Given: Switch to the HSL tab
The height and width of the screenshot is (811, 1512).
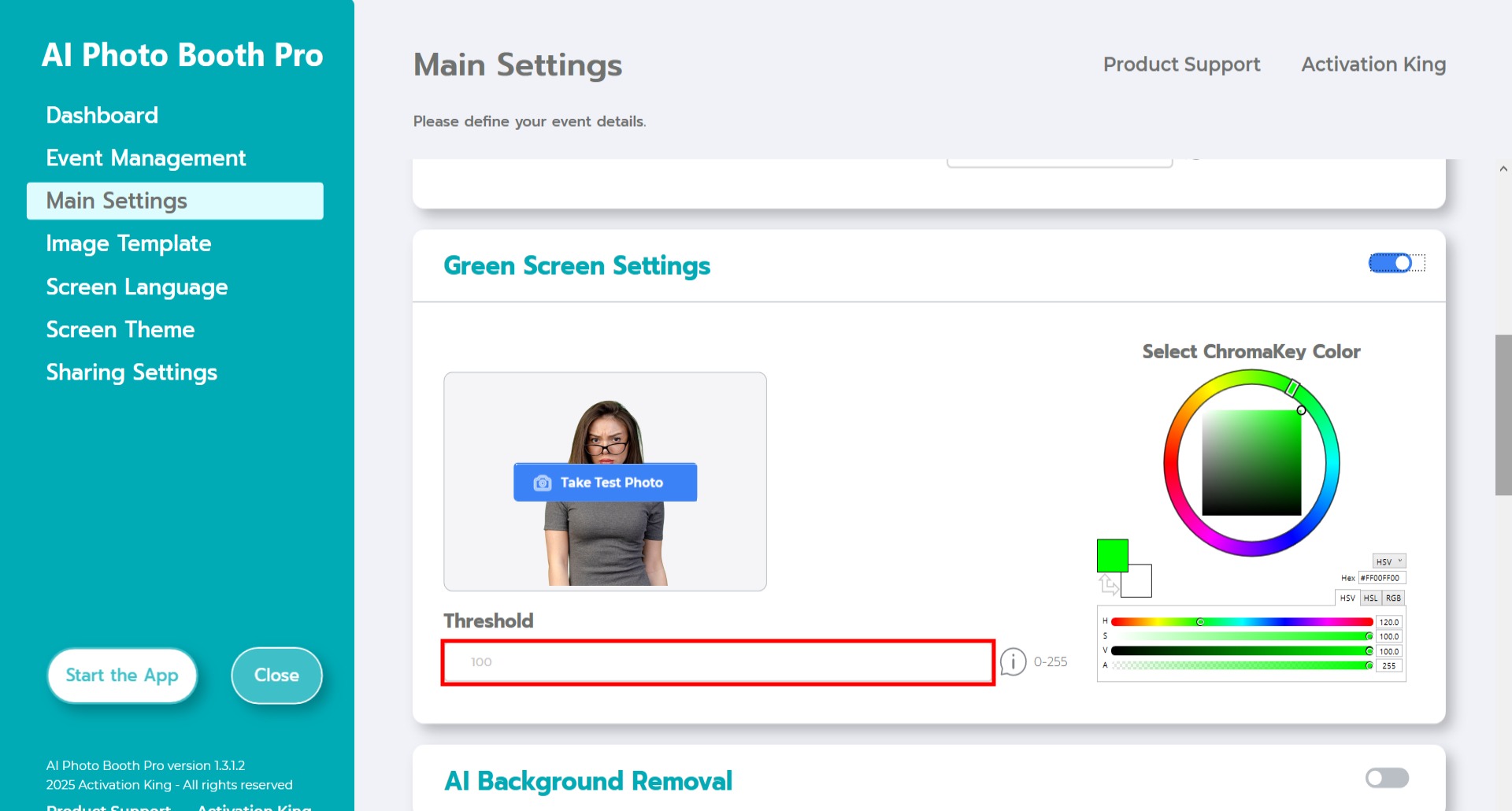Looking at the screenshot, I should [x=1370, y=598].
